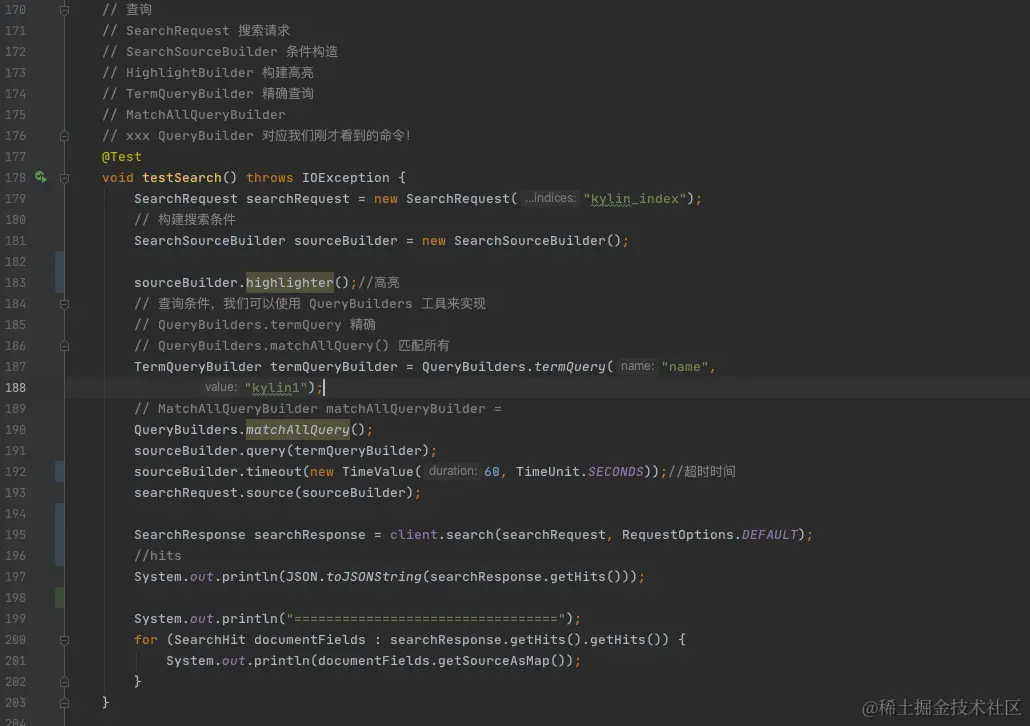Click the change marker beside line 192
Screen dimensions: 1030x726
coord(60,472)
